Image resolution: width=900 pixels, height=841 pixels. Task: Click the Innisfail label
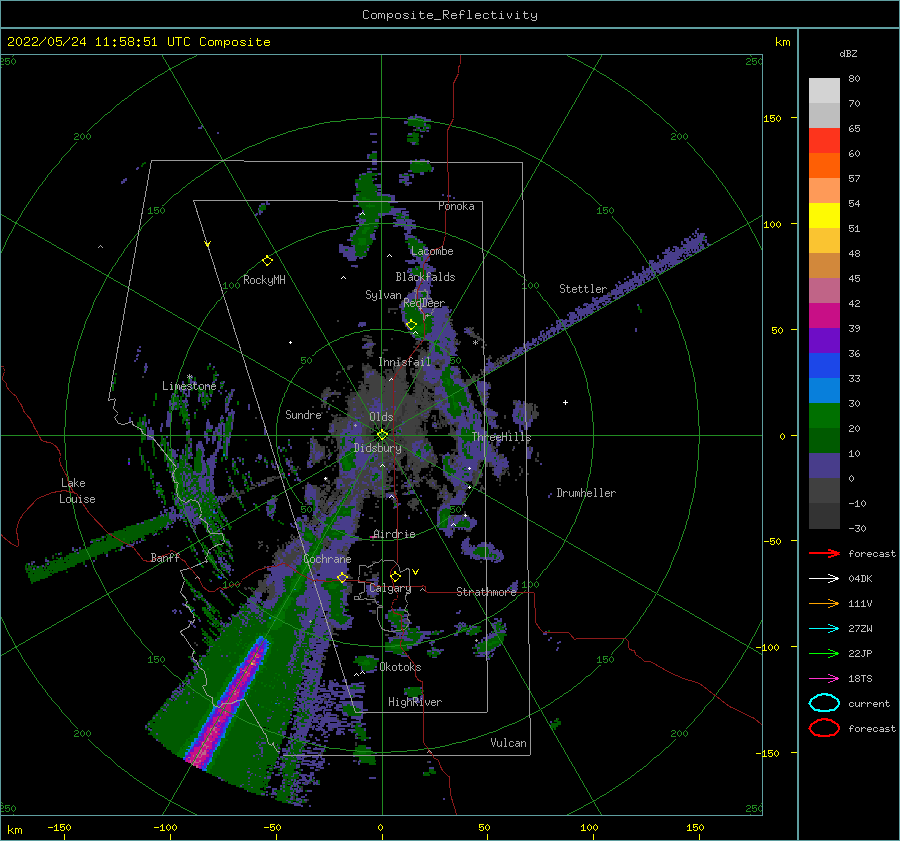click(x=404, y=362)
